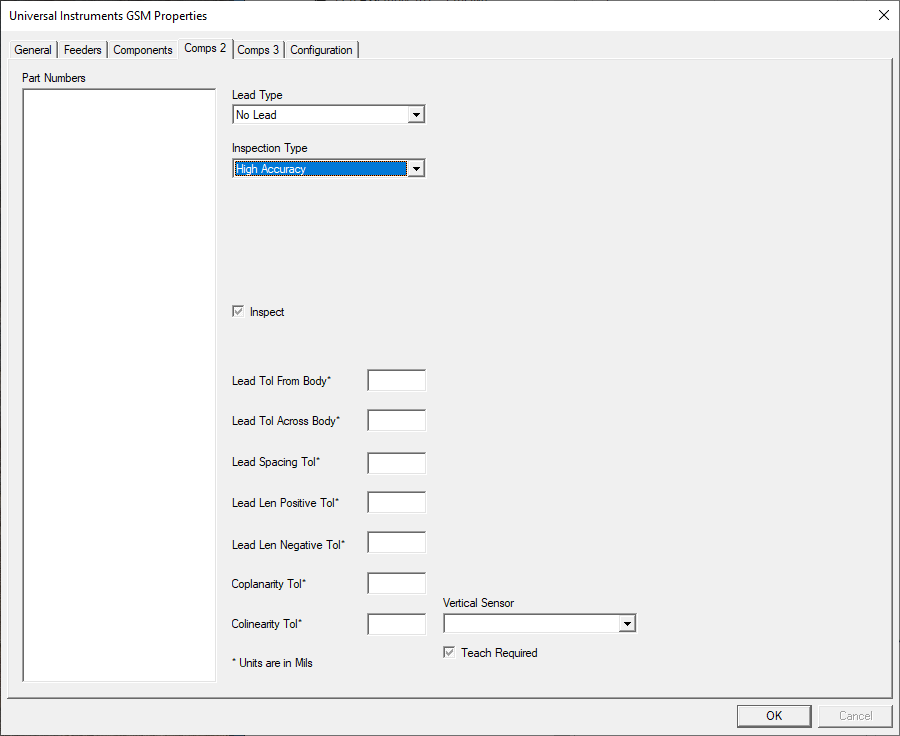Select the Lead Spacing Tol field
Screen dimensions: 900x736
point(396,462)
